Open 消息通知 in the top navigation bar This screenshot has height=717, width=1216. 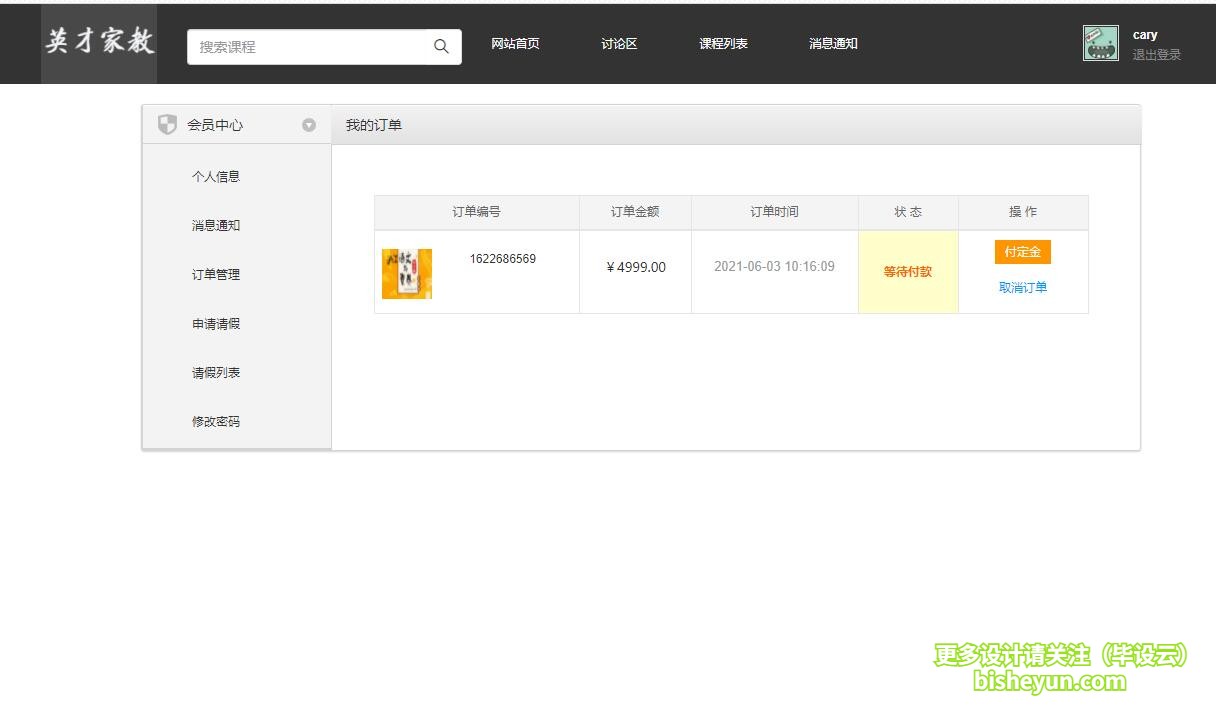(x=833, y=44)
